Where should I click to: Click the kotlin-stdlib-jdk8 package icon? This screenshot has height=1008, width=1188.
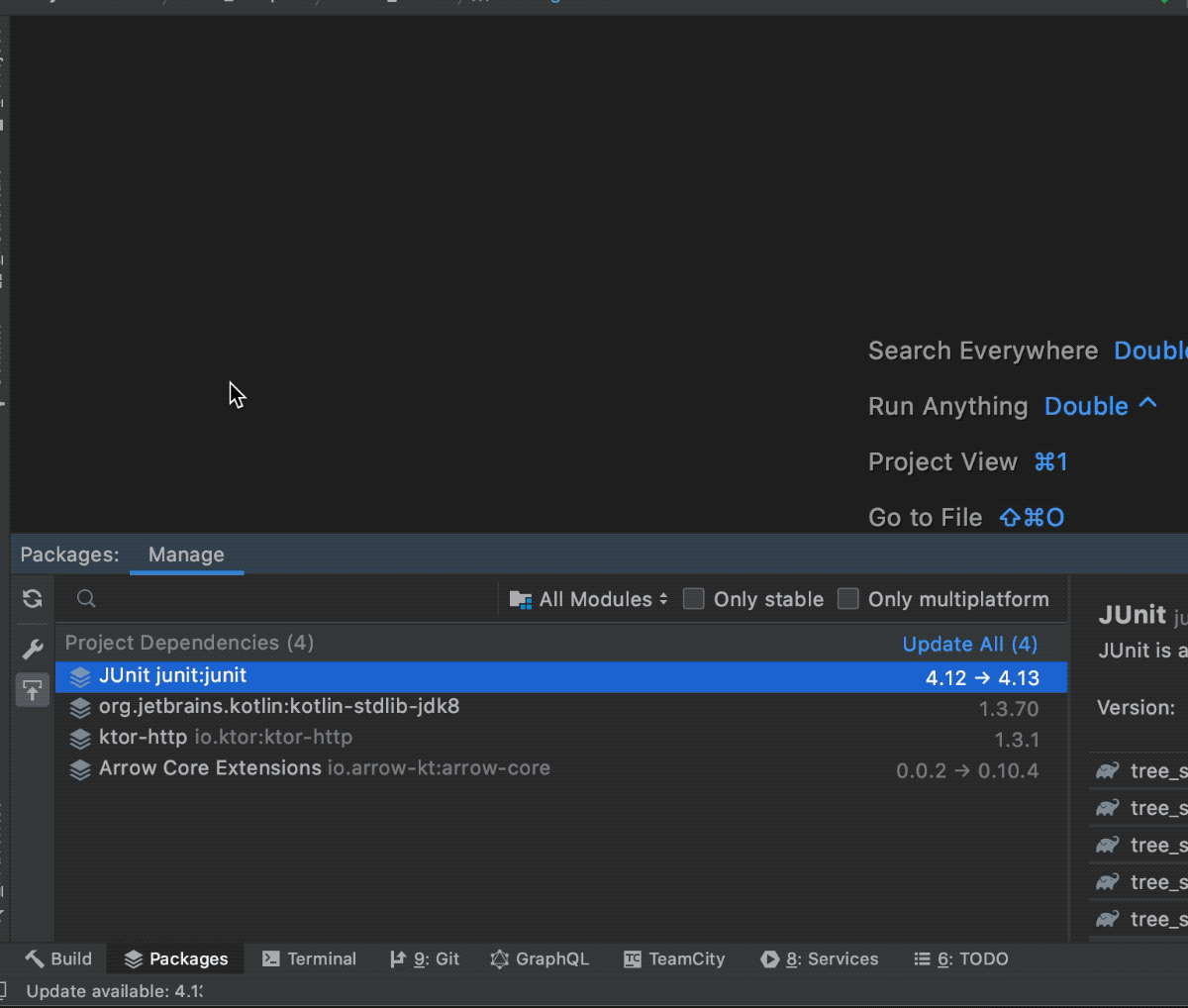tap(80, 708)
